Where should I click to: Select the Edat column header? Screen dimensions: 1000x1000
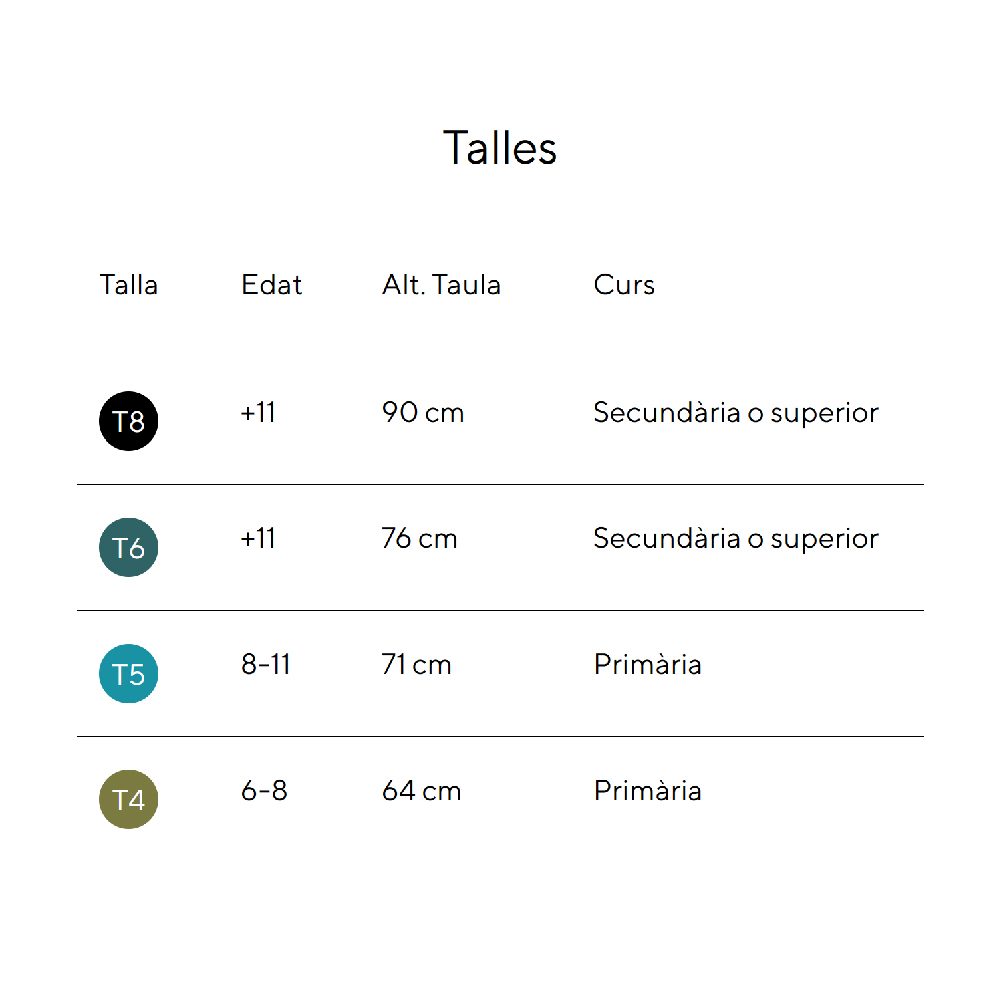click(x=271, y=285)
